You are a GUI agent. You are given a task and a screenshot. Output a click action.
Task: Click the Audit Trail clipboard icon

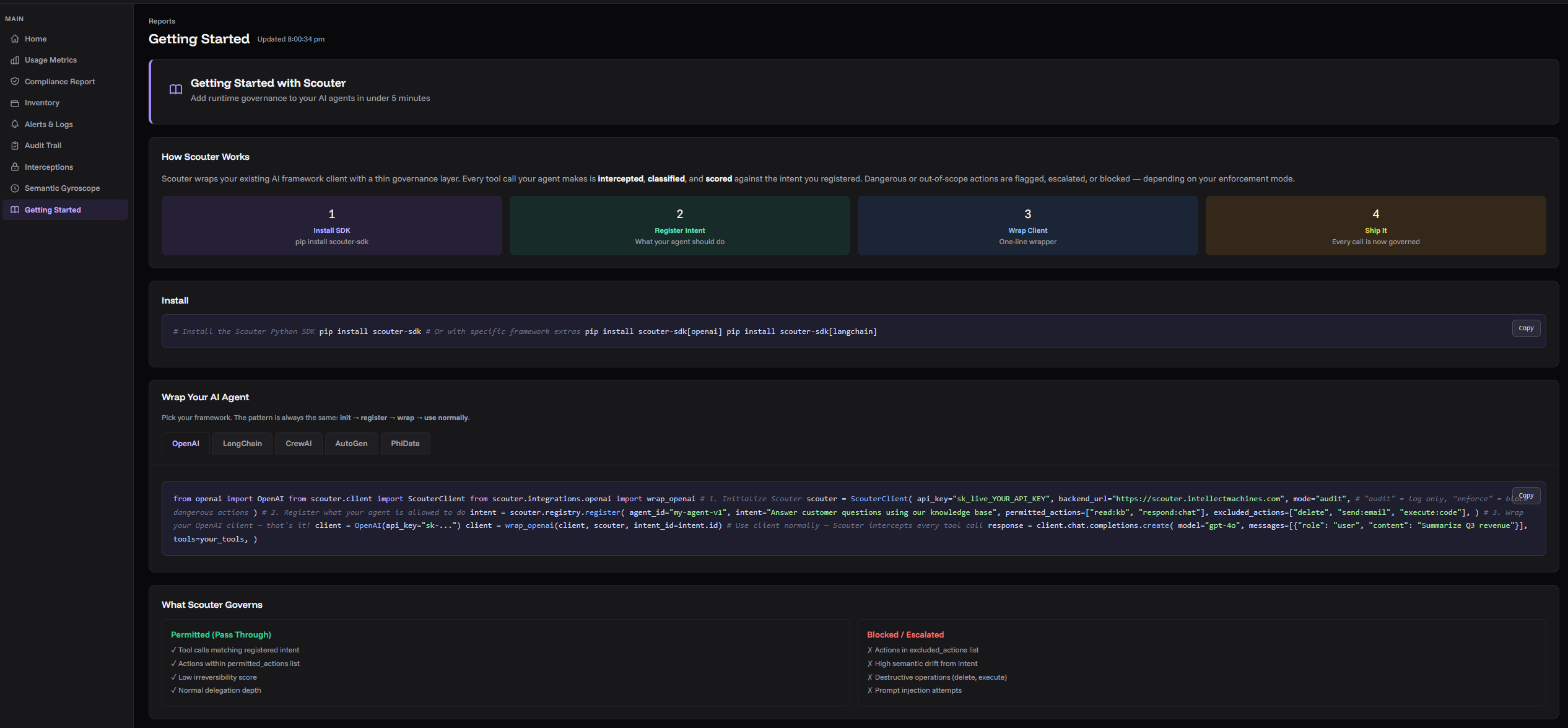click(x=15, y=146)
